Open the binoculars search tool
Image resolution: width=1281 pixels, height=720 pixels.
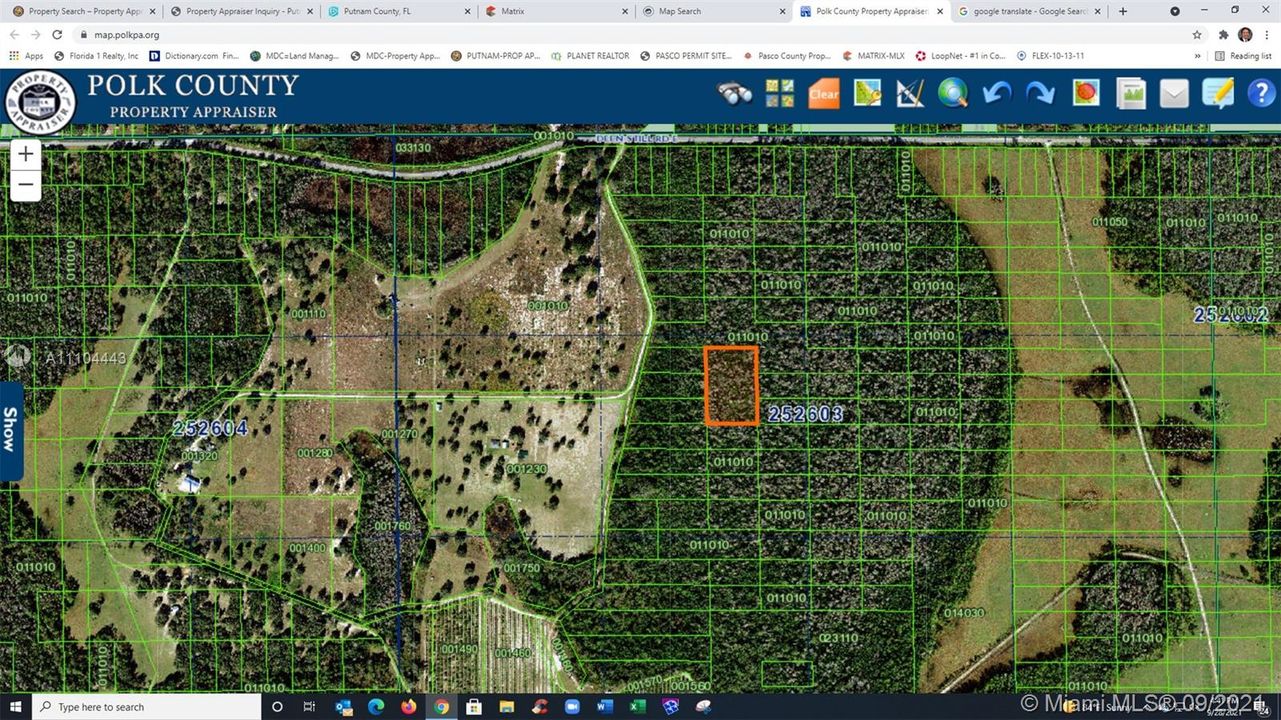pos(735,94)
